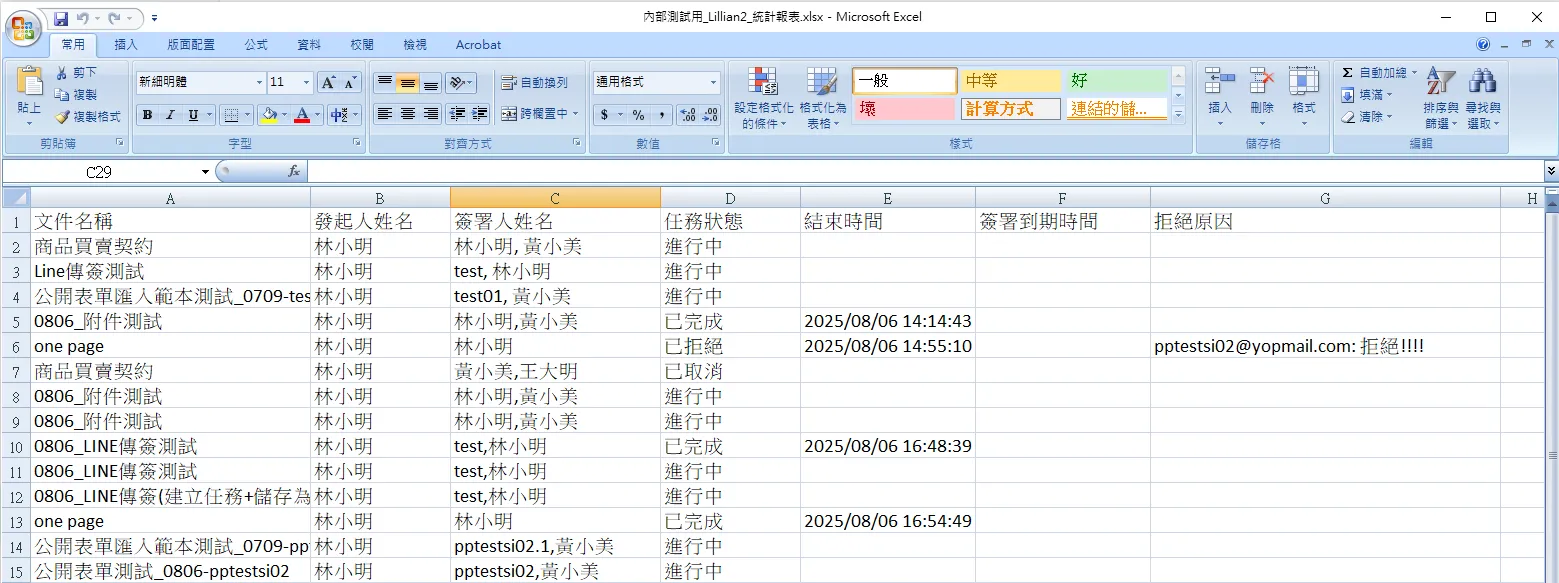The image size is (1559, 583).
Task: Click the AutoSum (自動加總) sigma icon
Action: pos(1347,73)
